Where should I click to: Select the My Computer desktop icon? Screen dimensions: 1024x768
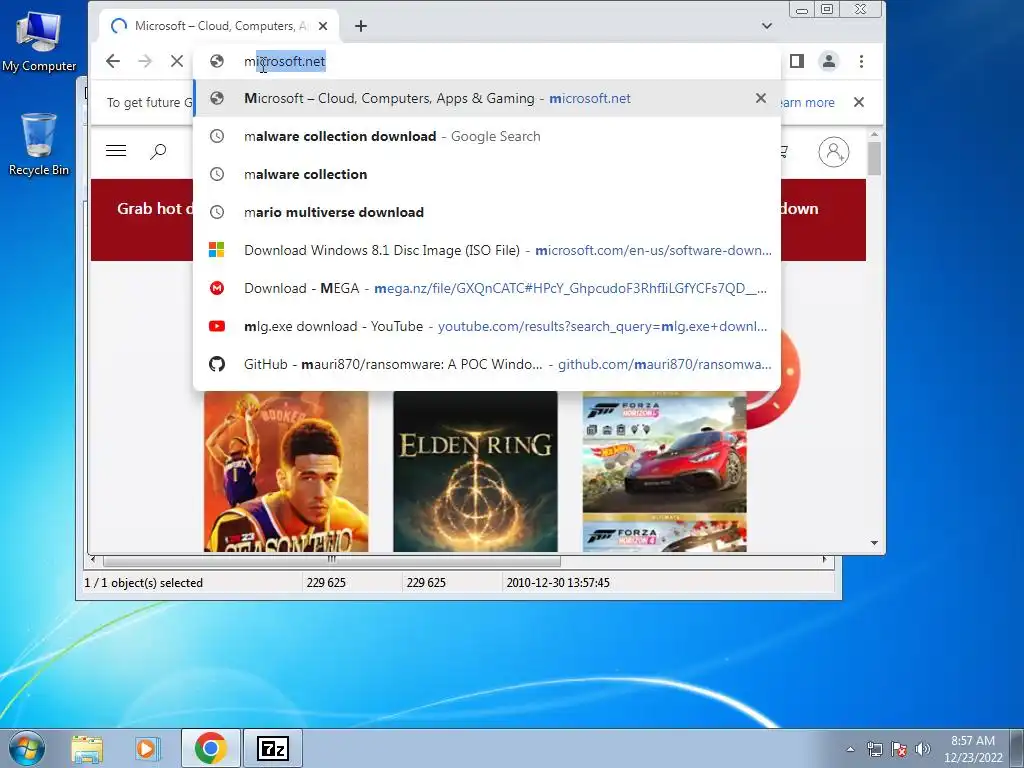click(39, 42)
